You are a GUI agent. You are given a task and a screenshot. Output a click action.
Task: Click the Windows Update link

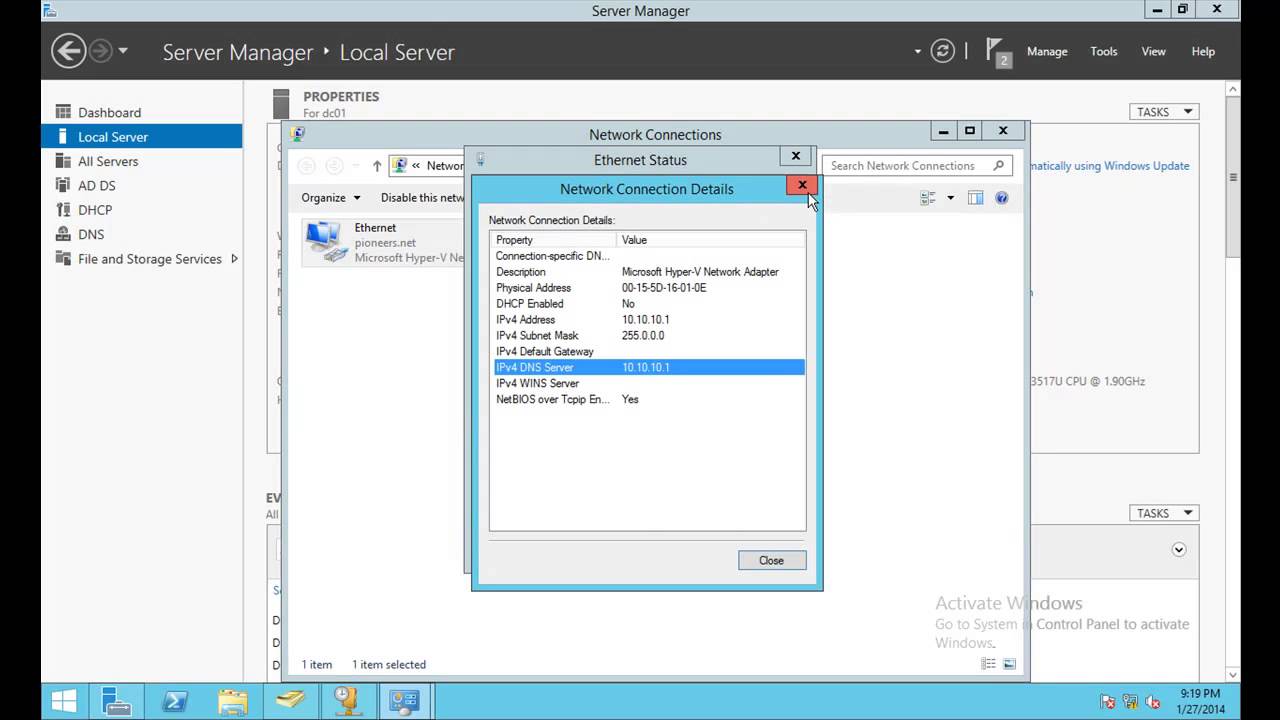point(1112,166)
